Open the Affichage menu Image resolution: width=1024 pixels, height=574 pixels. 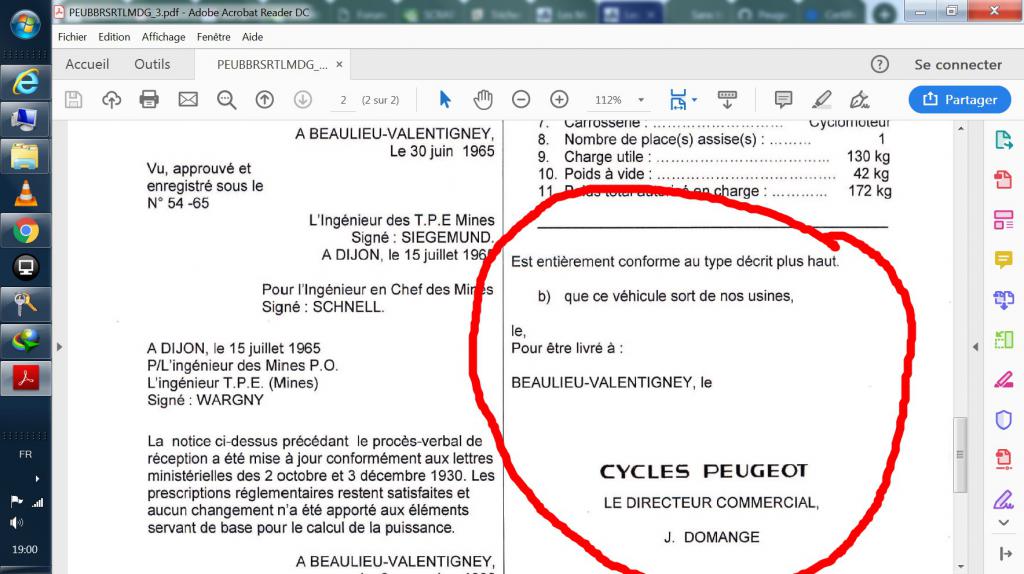pos(163,37)
